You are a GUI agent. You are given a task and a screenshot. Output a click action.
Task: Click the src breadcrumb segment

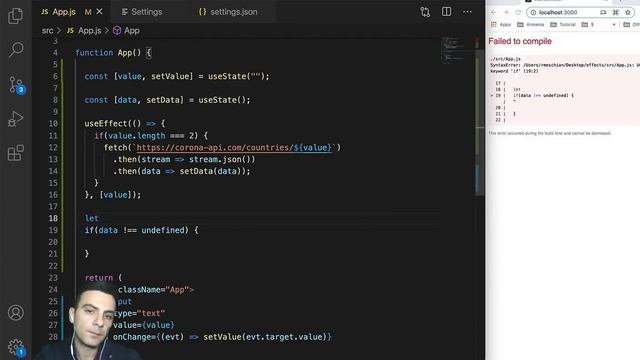(47, 31)
